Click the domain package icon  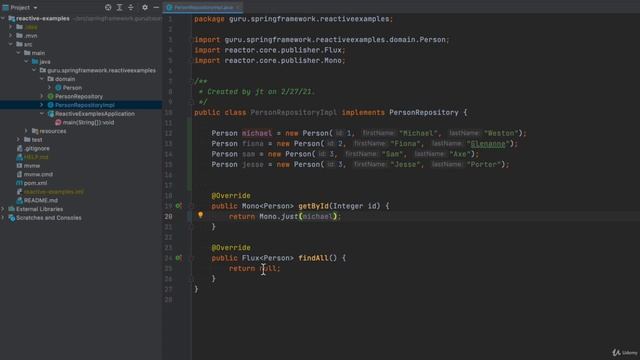point(51,79)
